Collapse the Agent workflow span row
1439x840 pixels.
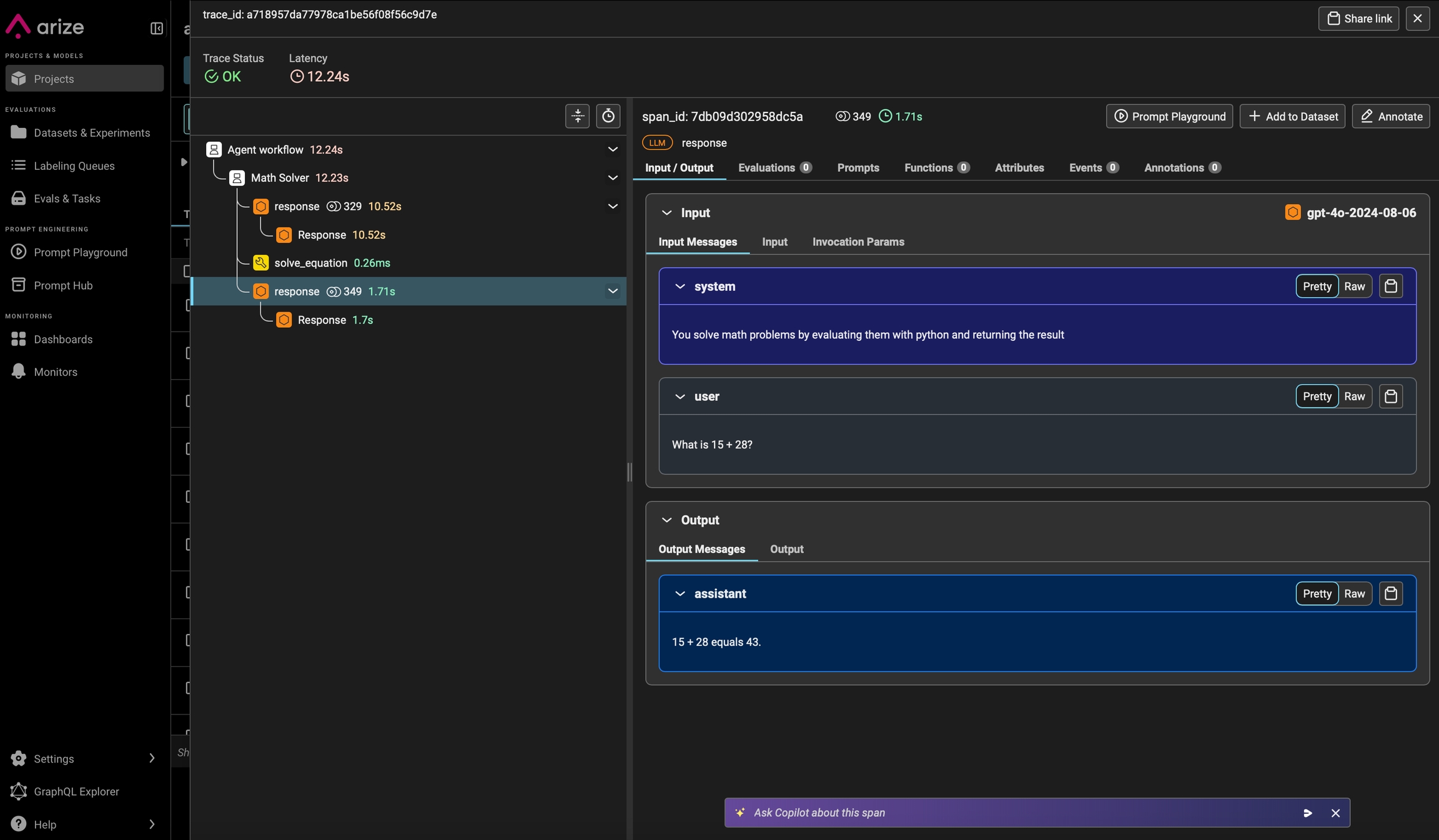click(x=613, y=149)
